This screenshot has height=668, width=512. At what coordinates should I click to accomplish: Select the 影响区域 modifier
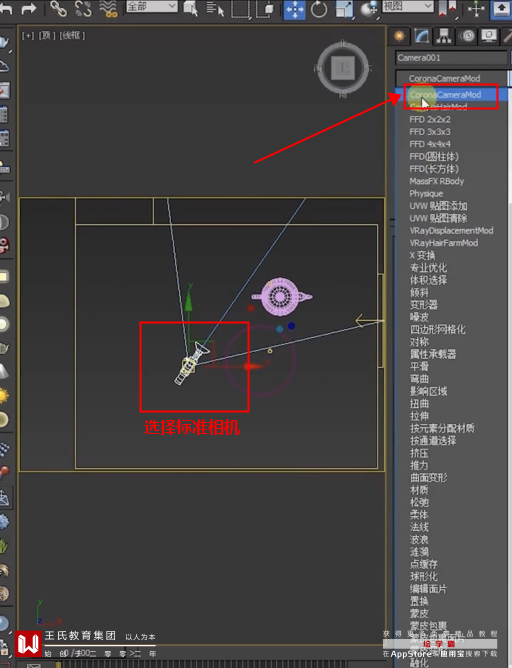(x=428, y=391)
